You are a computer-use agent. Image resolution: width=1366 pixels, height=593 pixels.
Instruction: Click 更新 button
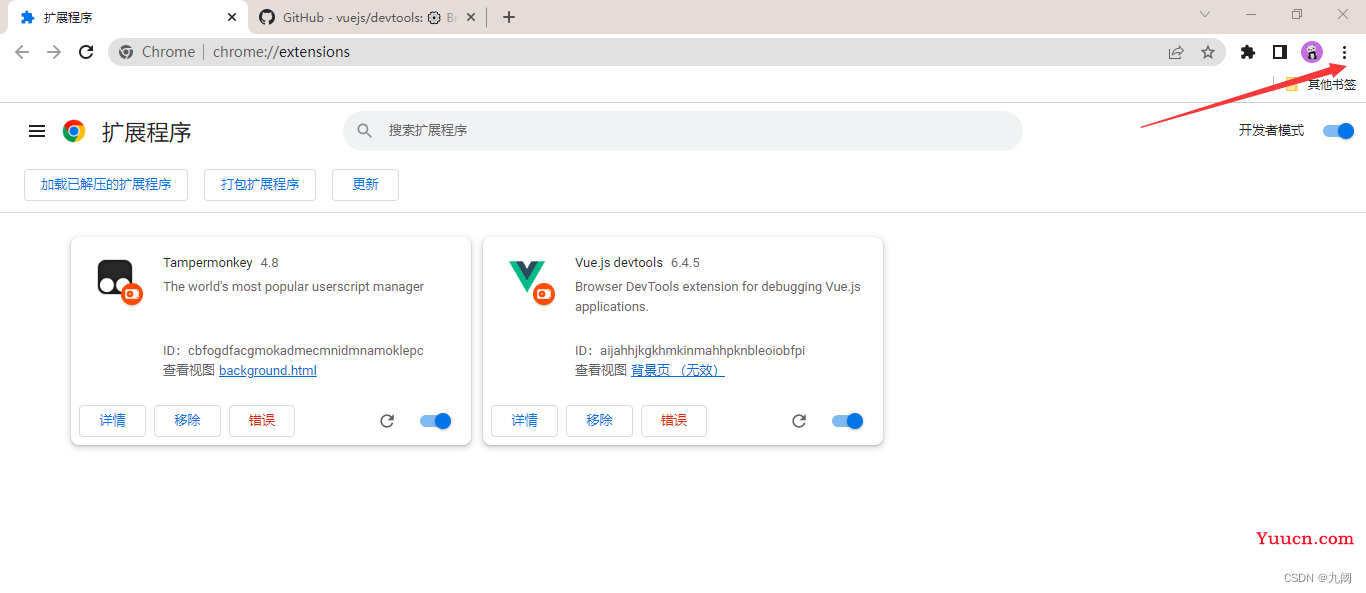coord(365,185)
